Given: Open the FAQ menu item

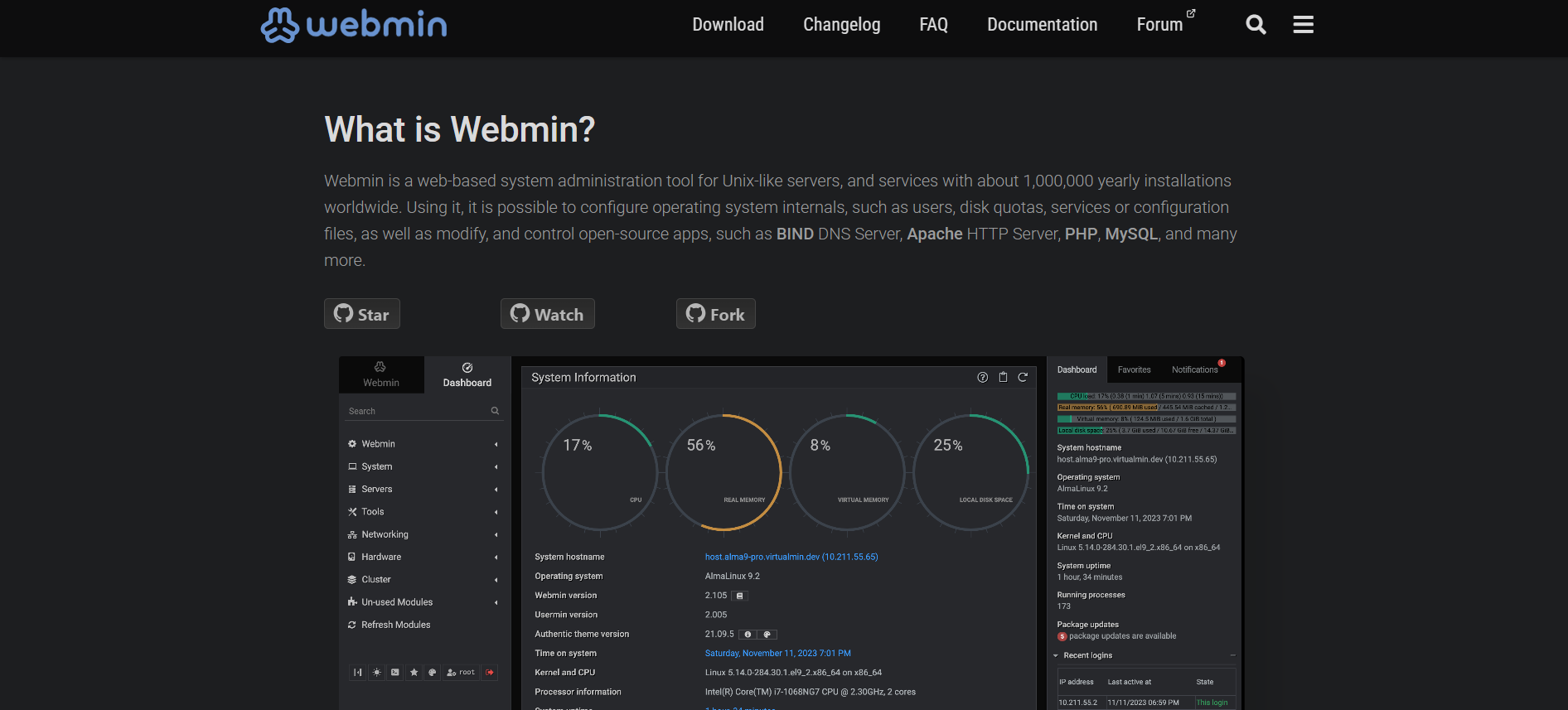Looking at the screenshot, I should point(933,25).
